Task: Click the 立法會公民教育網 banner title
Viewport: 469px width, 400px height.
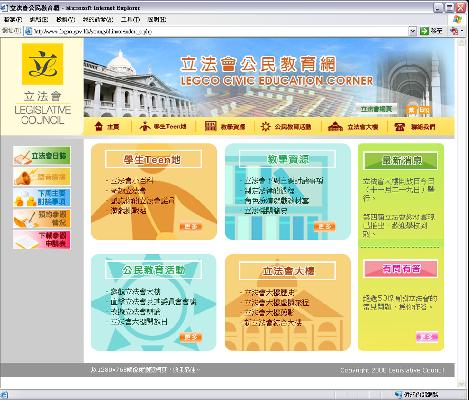Action: [x=258, y=64]
